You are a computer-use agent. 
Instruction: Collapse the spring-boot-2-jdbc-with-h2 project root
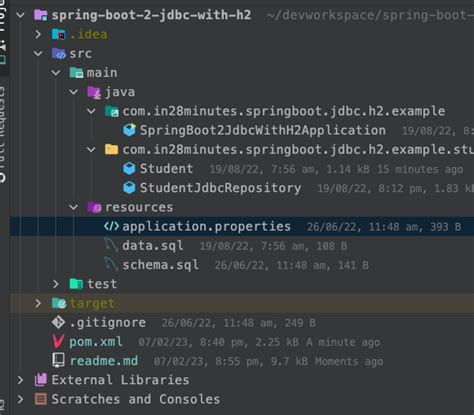coord(21,15)
